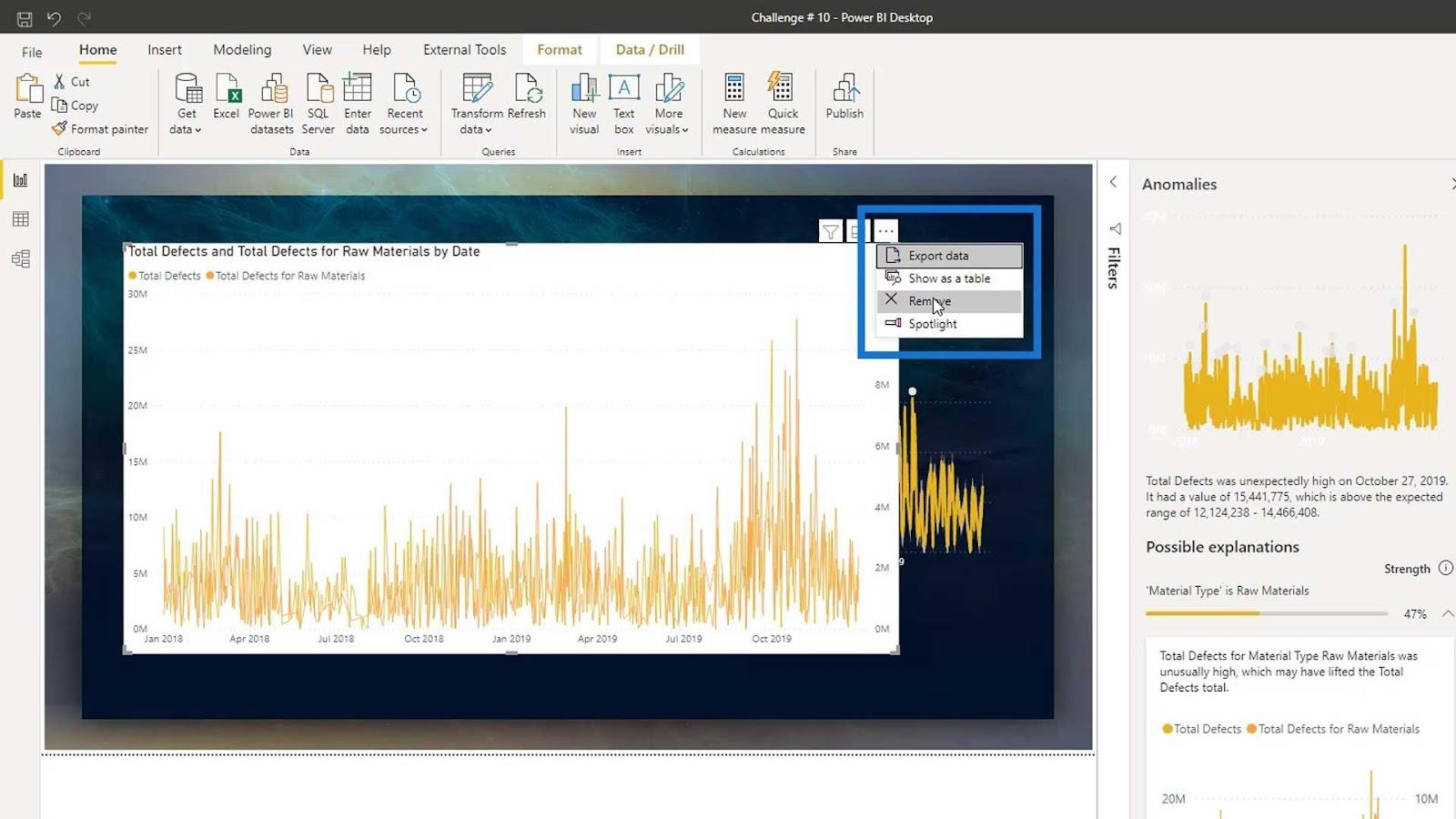Redo the last action
This screenshot has width=1456, height=819.
(x=84, y=18)
